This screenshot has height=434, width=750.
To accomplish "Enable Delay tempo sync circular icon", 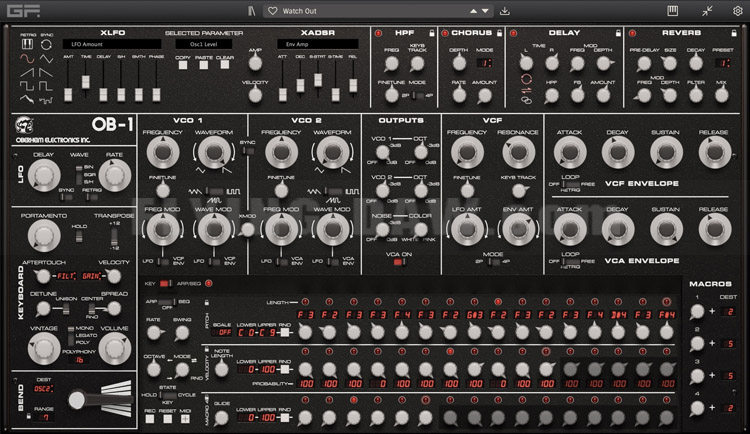I will coord(526,78).
